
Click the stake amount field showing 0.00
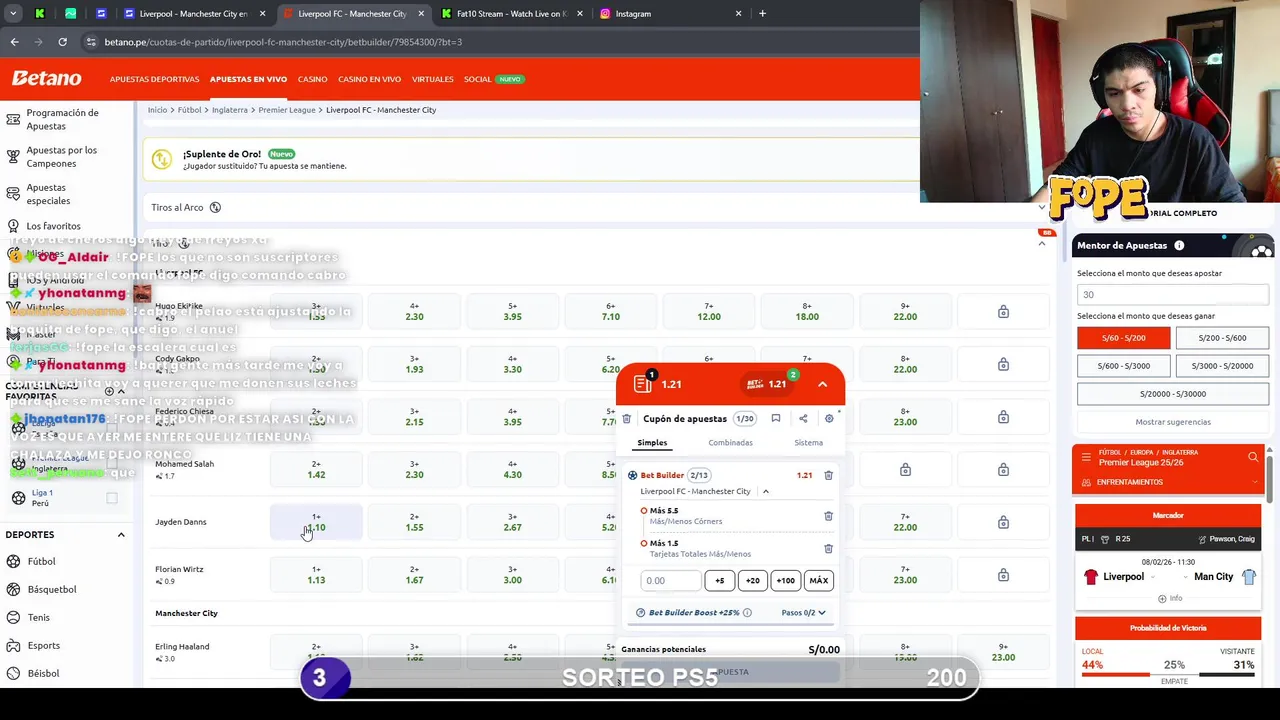point(670,580)
